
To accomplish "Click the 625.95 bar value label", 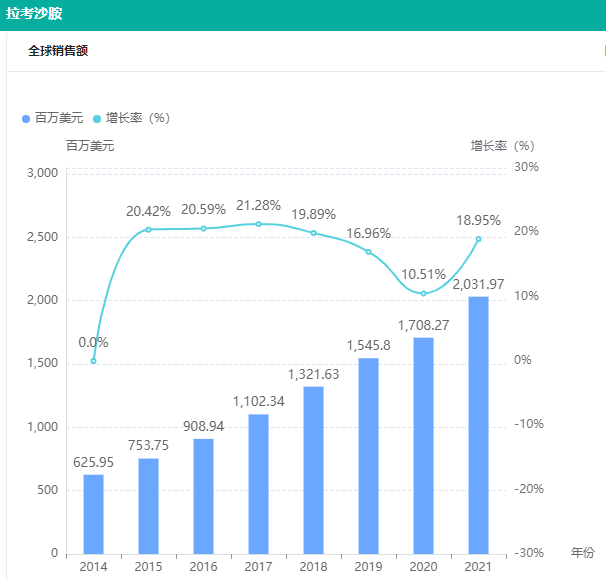I will click(x=94, y=463).
